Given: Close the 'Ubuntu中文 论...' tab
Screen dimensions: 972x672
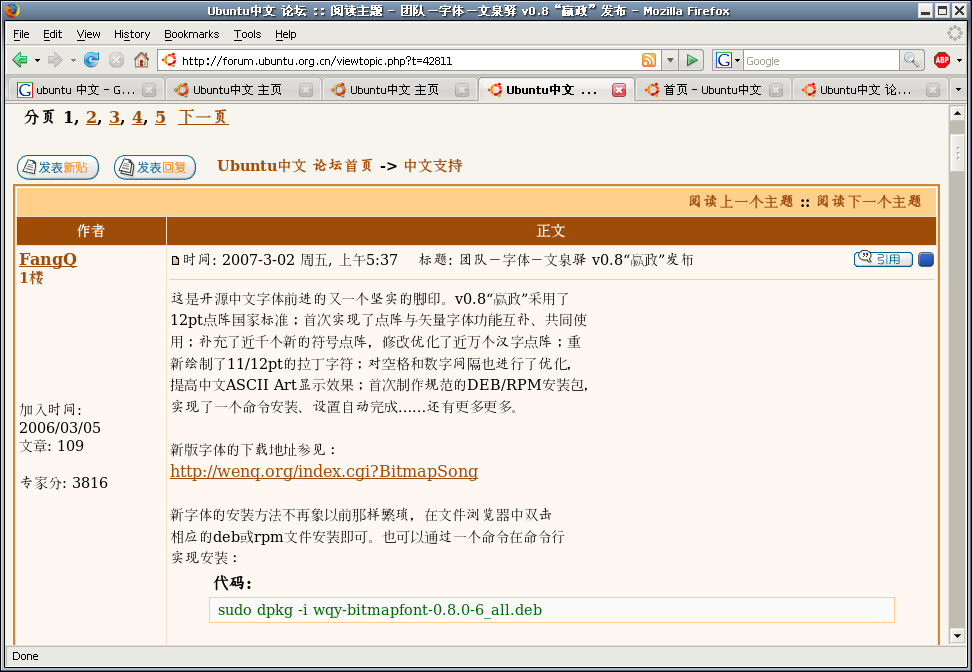Looking at the screenshot, I should 932,90.
